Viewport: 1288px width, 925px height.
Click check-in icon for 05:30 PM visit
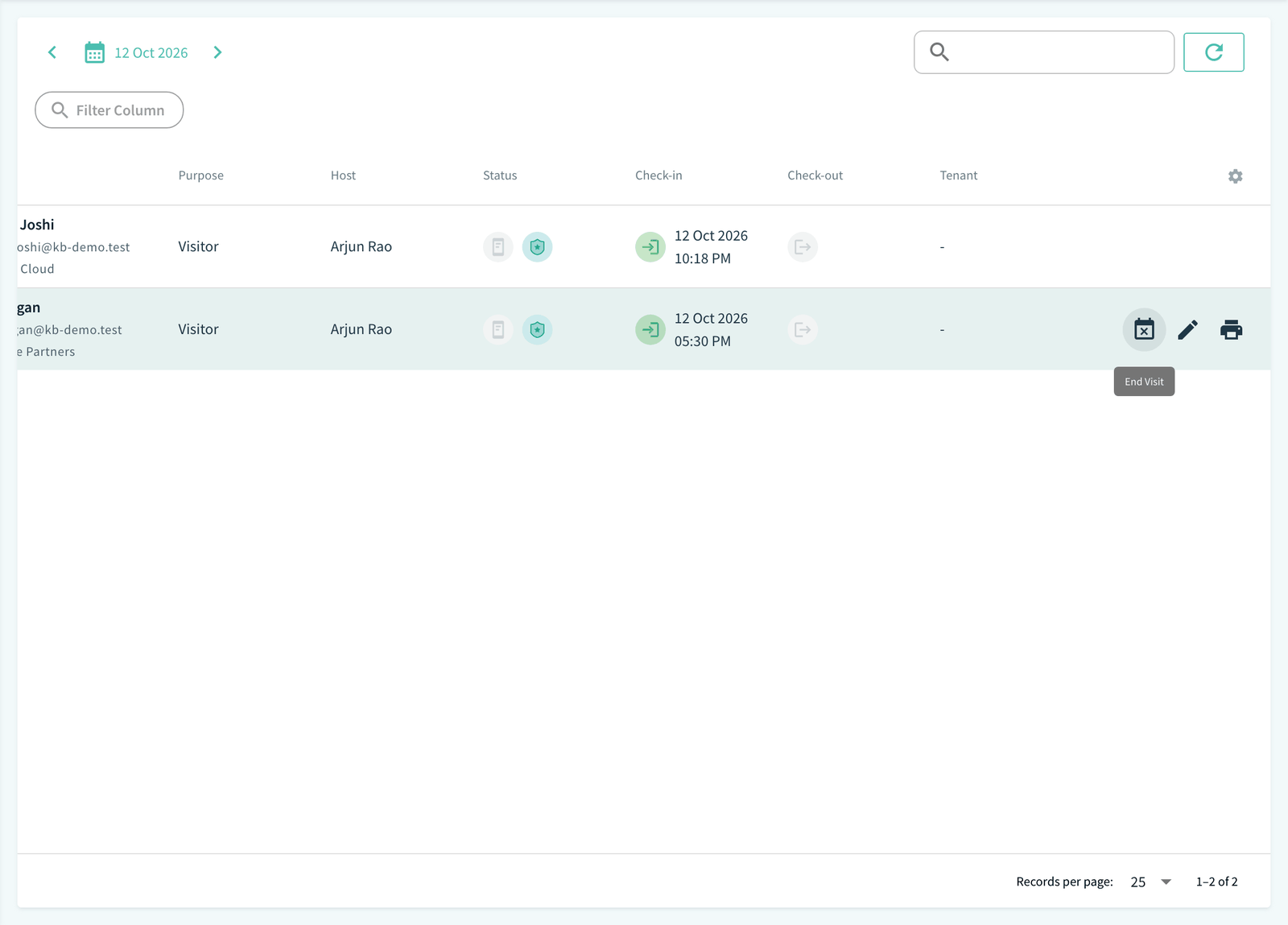650,329
